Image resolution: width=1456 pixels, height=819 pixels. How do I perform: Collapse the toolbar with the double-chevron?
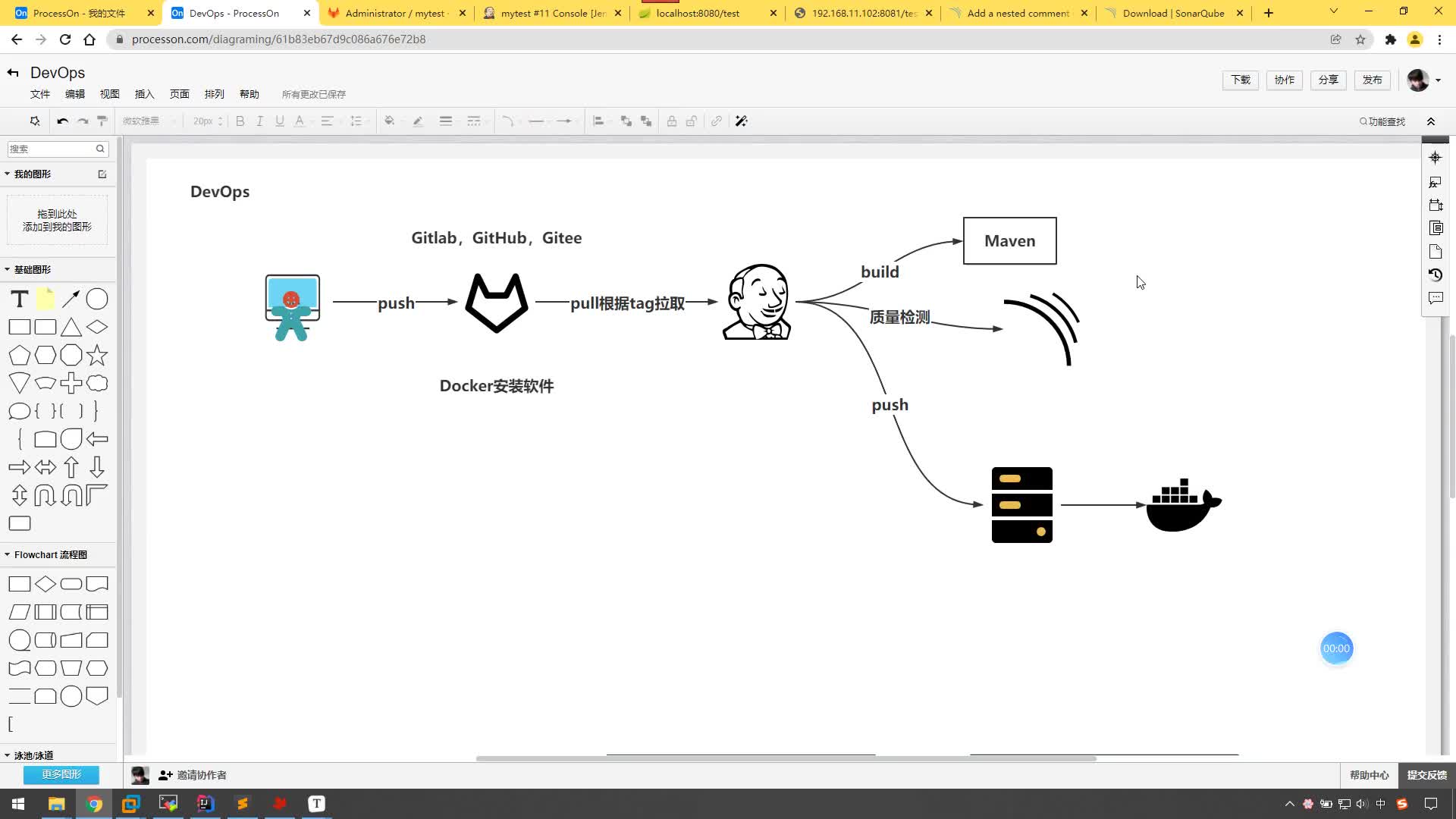click(1431, 121)
